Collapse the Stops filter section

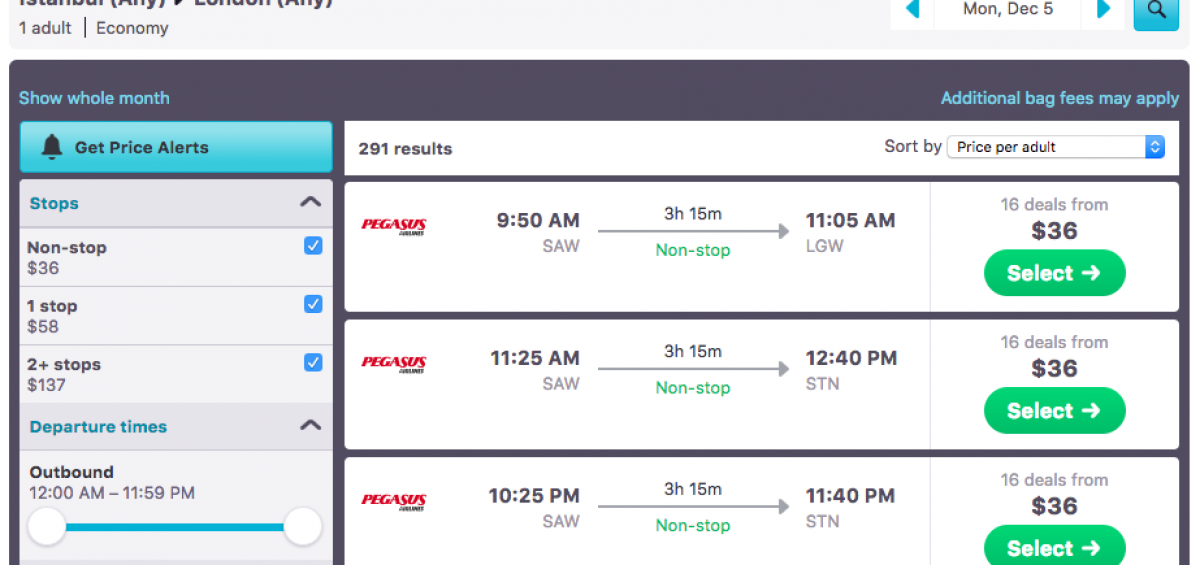coord(311,202)
